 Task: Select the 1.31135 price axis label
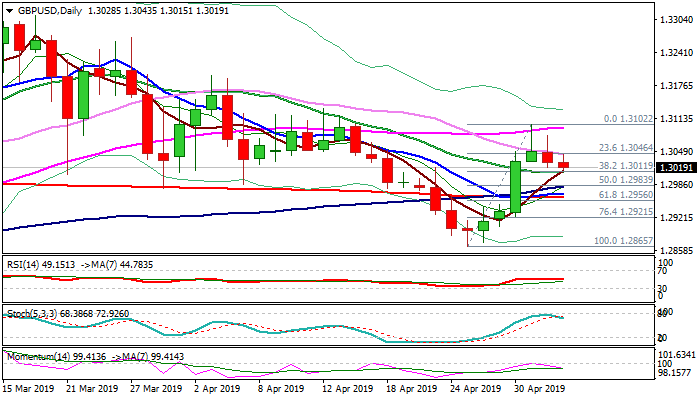click(x=676, y=119)
